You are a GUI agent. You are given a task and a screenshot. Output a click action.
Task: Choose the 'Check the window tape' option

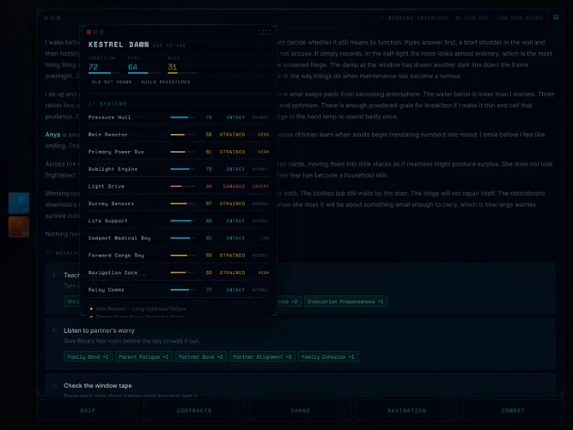(x=300, y=385)
